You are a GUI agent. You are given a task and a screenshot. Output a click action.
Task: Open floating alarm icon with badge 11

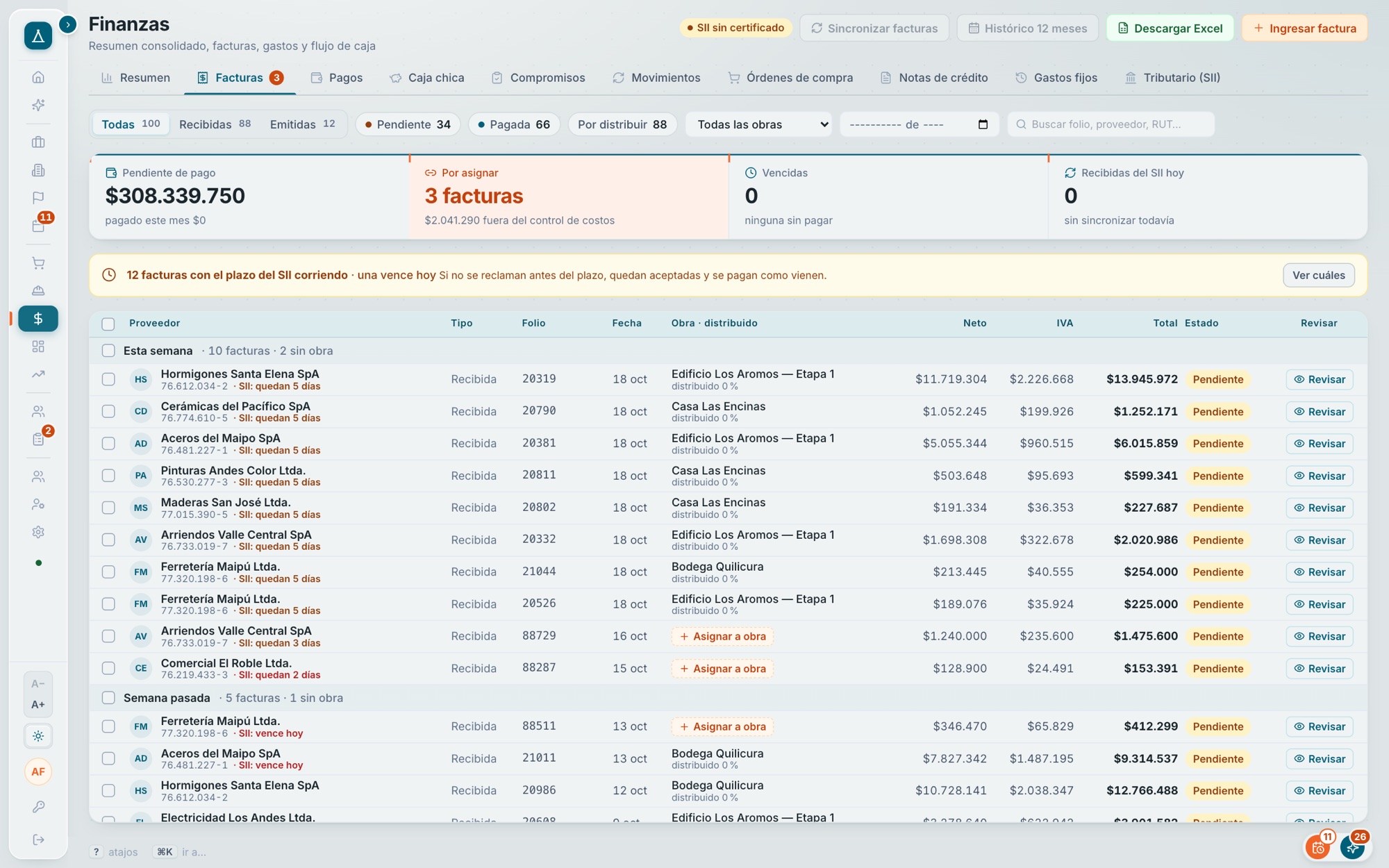point(1318,847)
